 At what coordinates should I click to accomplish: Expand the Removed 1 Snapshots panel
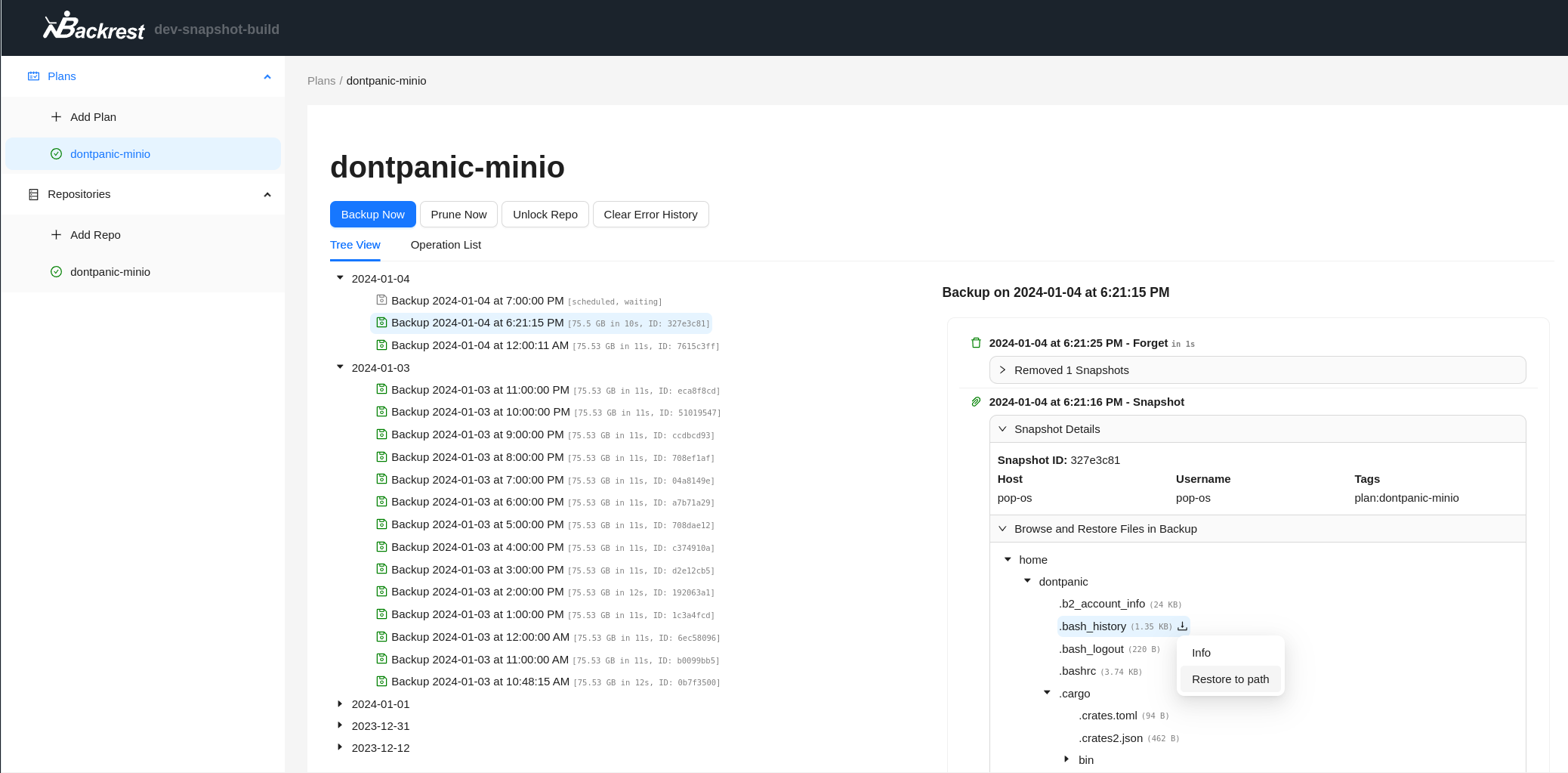click(x=1002, y=370)
